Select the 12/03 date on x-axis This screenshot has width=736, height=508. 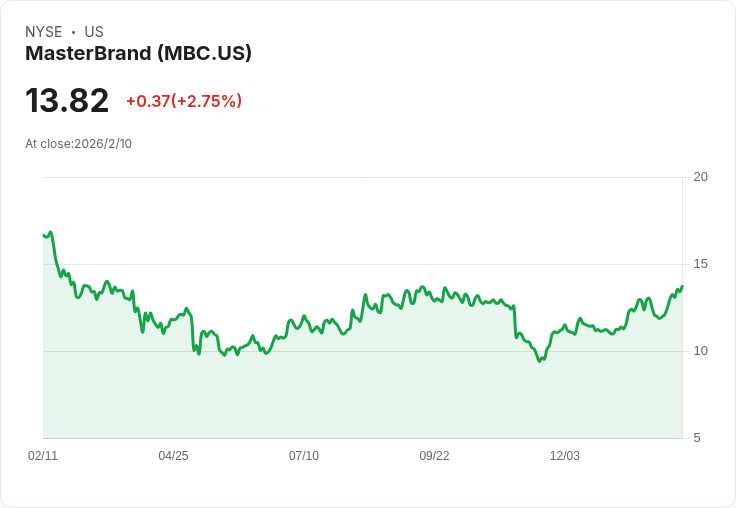tap(565, 456)
